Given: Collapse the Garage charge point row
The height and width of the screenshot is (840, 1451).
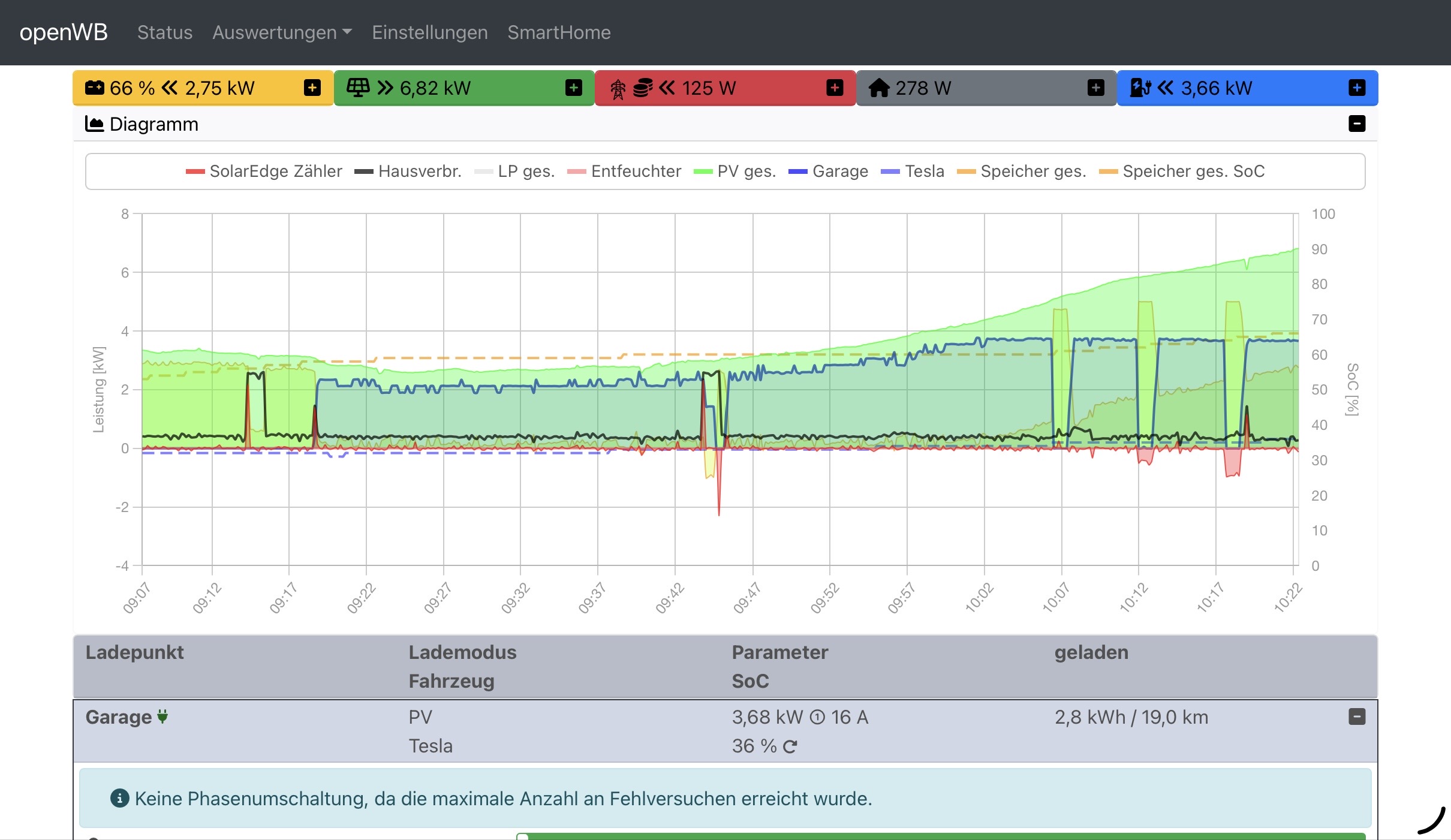Looking at the screenshot, I should pyautogui.click(x=1357, y=716).
